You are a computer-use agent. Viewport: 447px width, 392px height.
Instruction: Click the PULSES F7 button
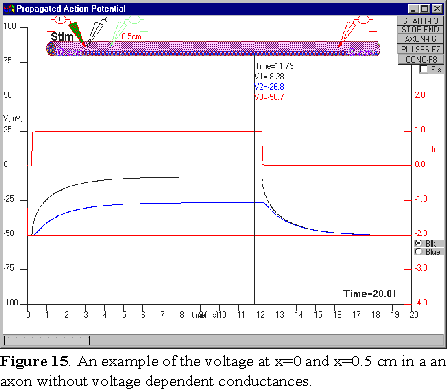coord(420,49)
